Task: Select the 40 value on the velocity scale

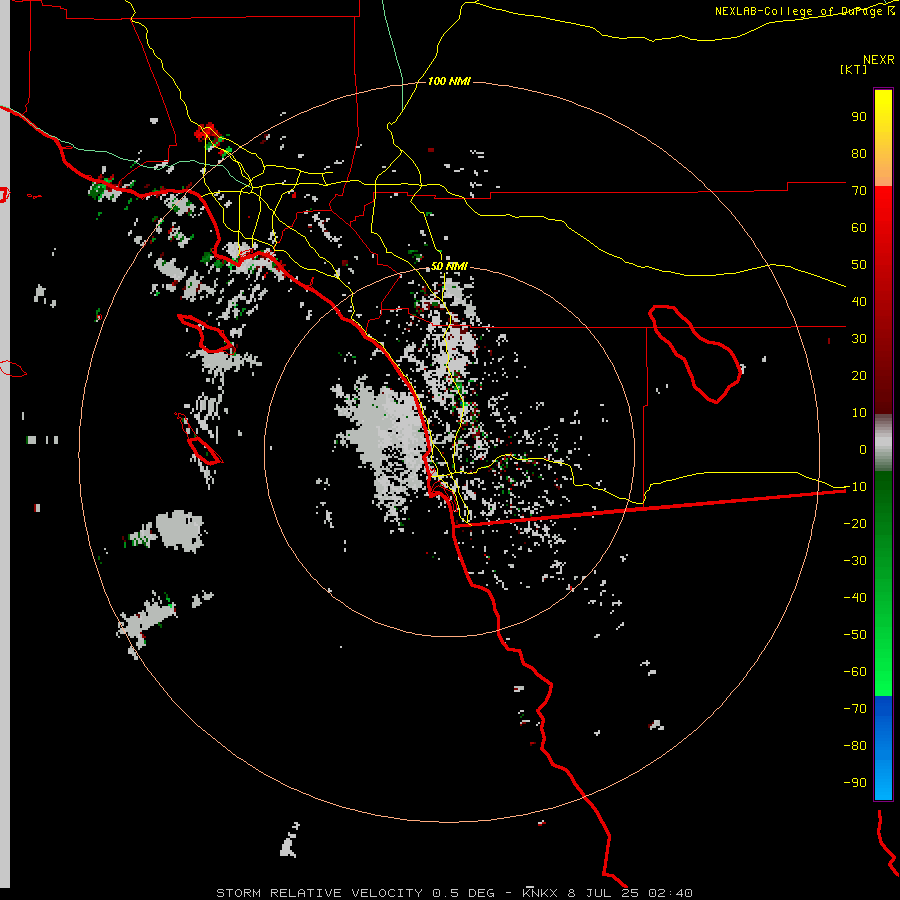Action: pos(859,301)
